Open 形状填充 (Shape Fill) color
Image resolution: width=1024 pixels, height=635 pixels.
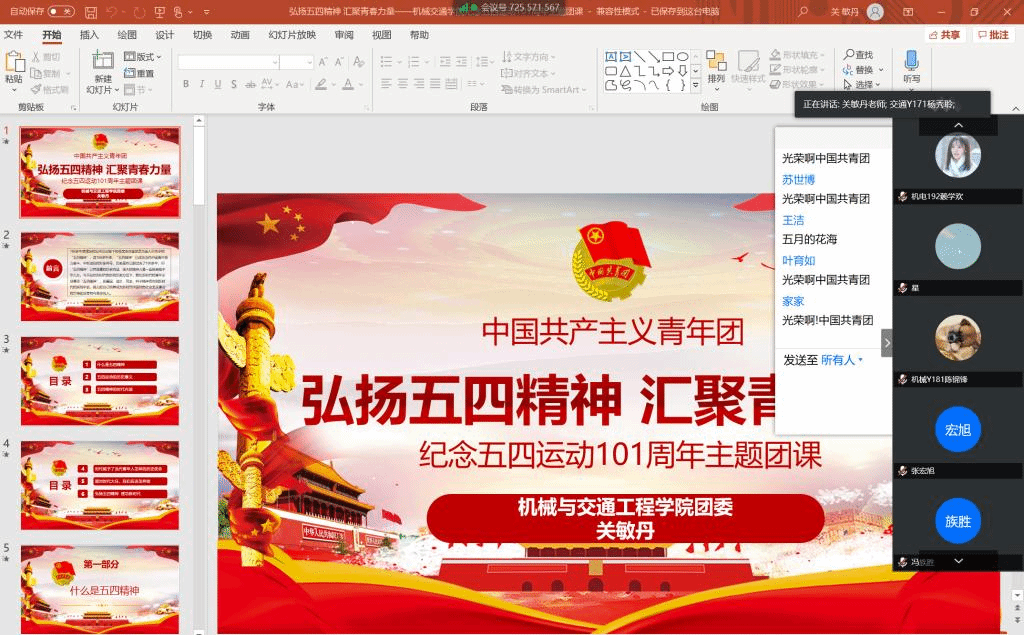(x=797, y=55)
